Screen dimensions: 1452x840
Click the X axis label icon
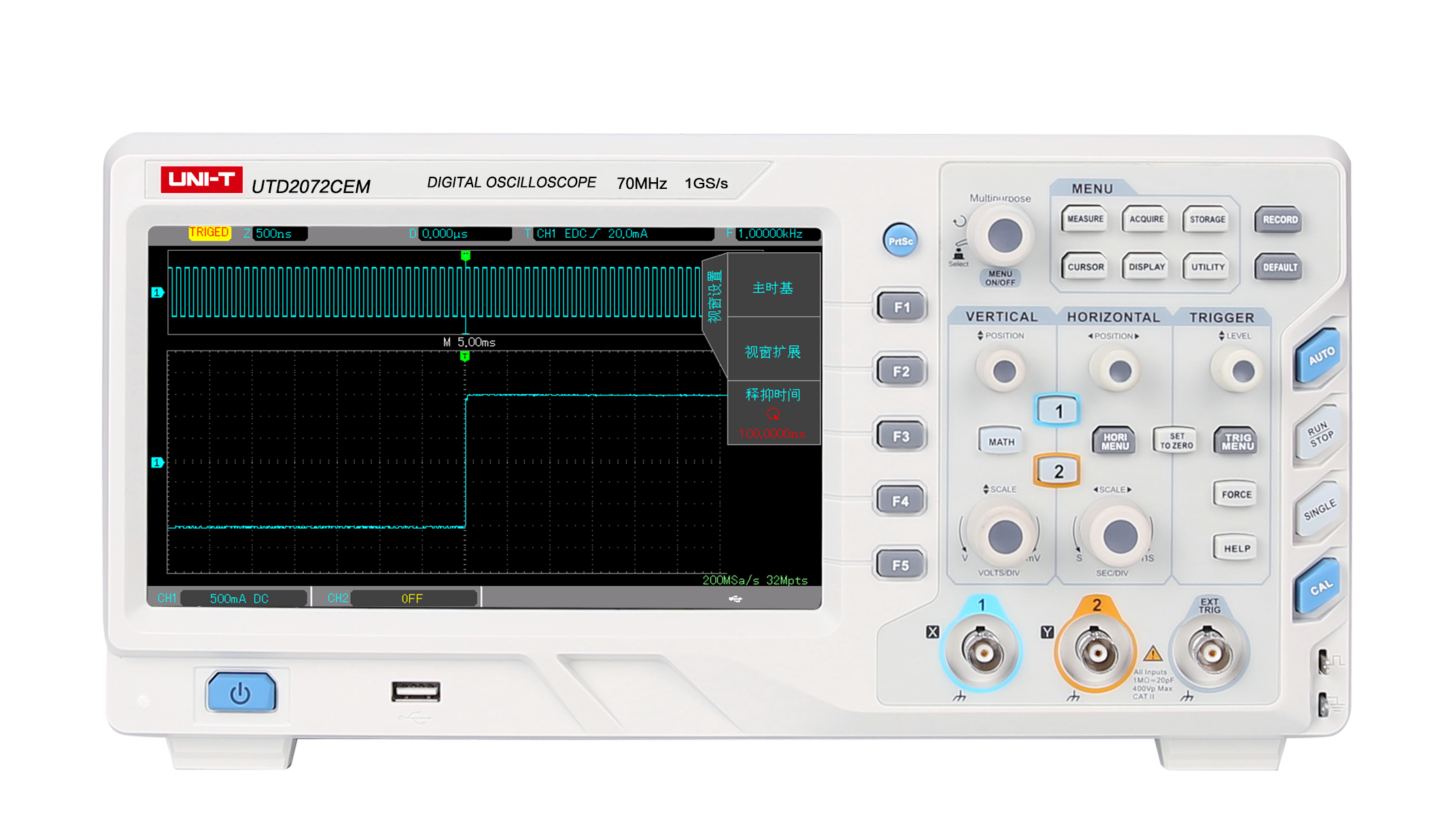tap(932, 632)
